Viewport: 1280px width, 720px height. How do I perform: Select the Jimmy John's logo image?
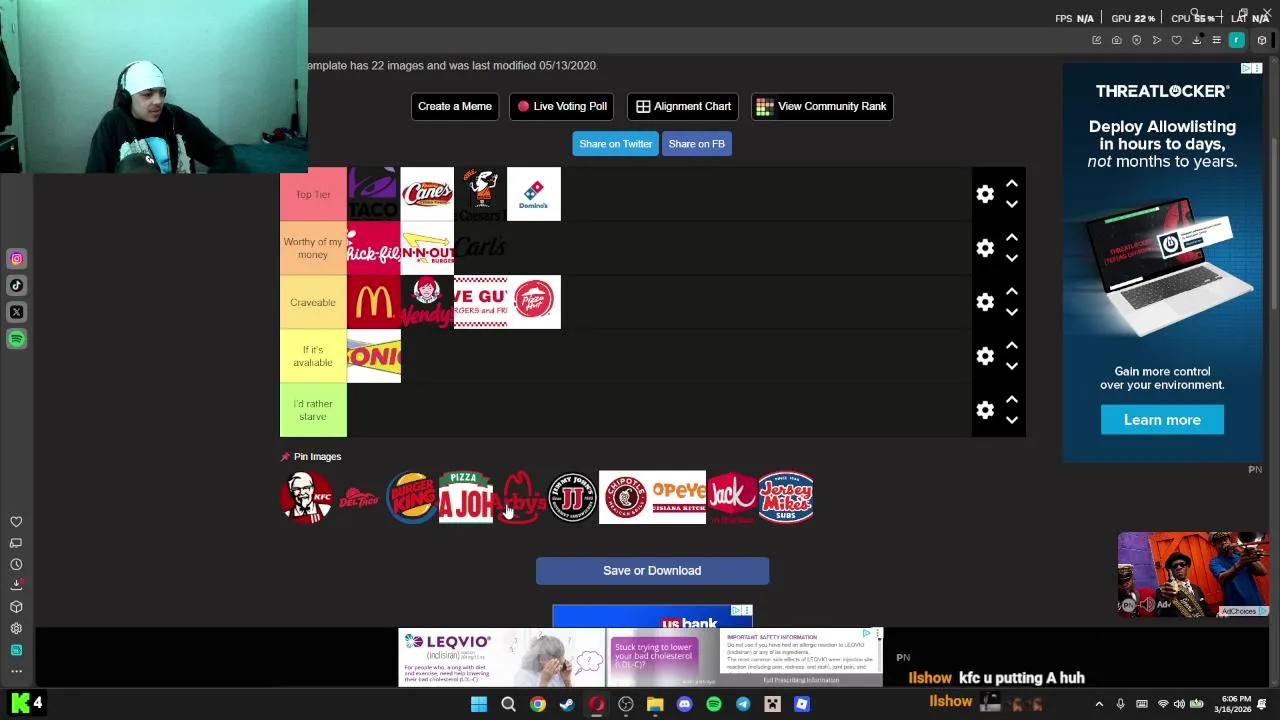pos(572,497)
